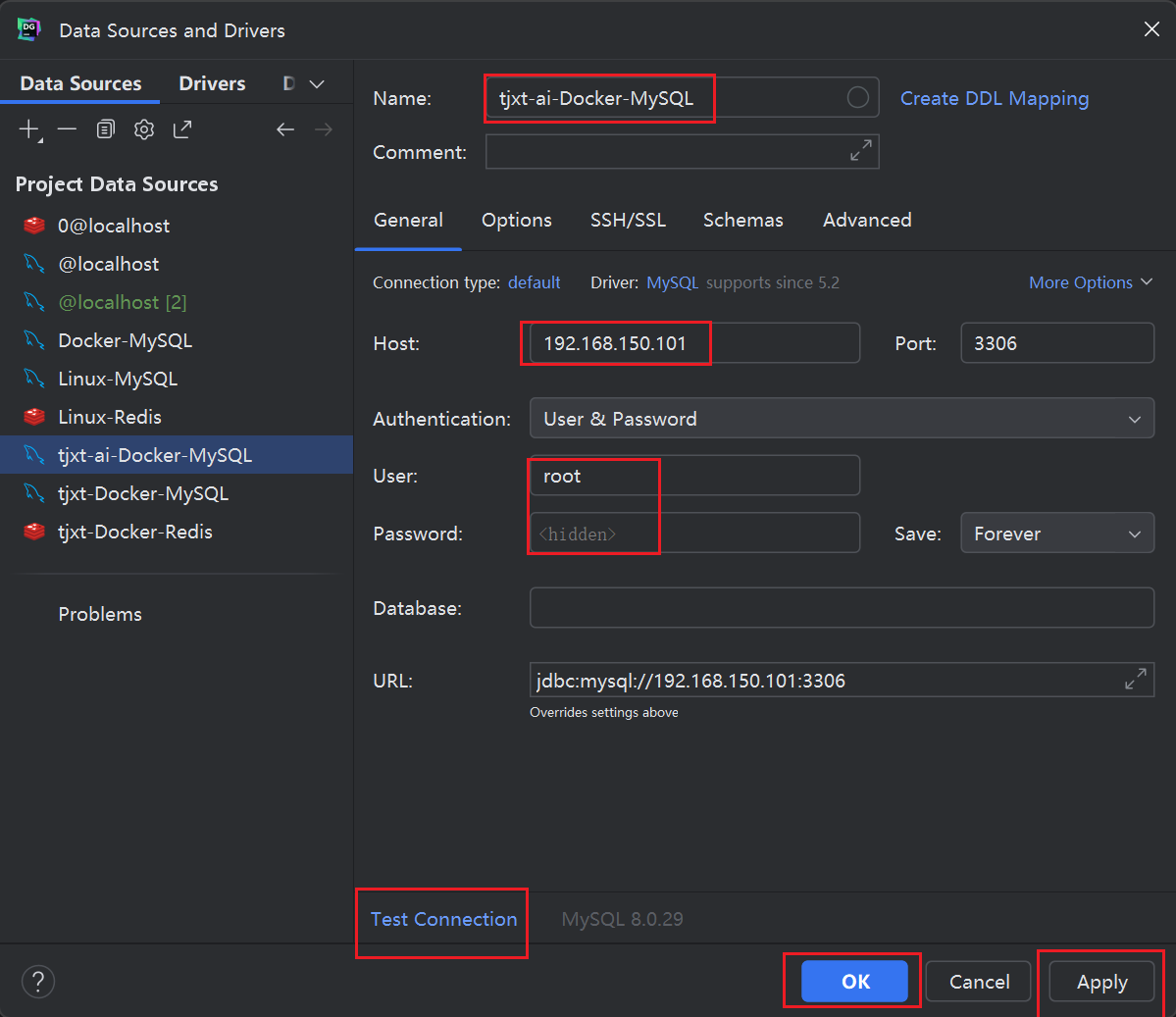This screenshot has height=1017, width=1176.
Task: Expand the Comment field editor
Action: tap(860, 150)
